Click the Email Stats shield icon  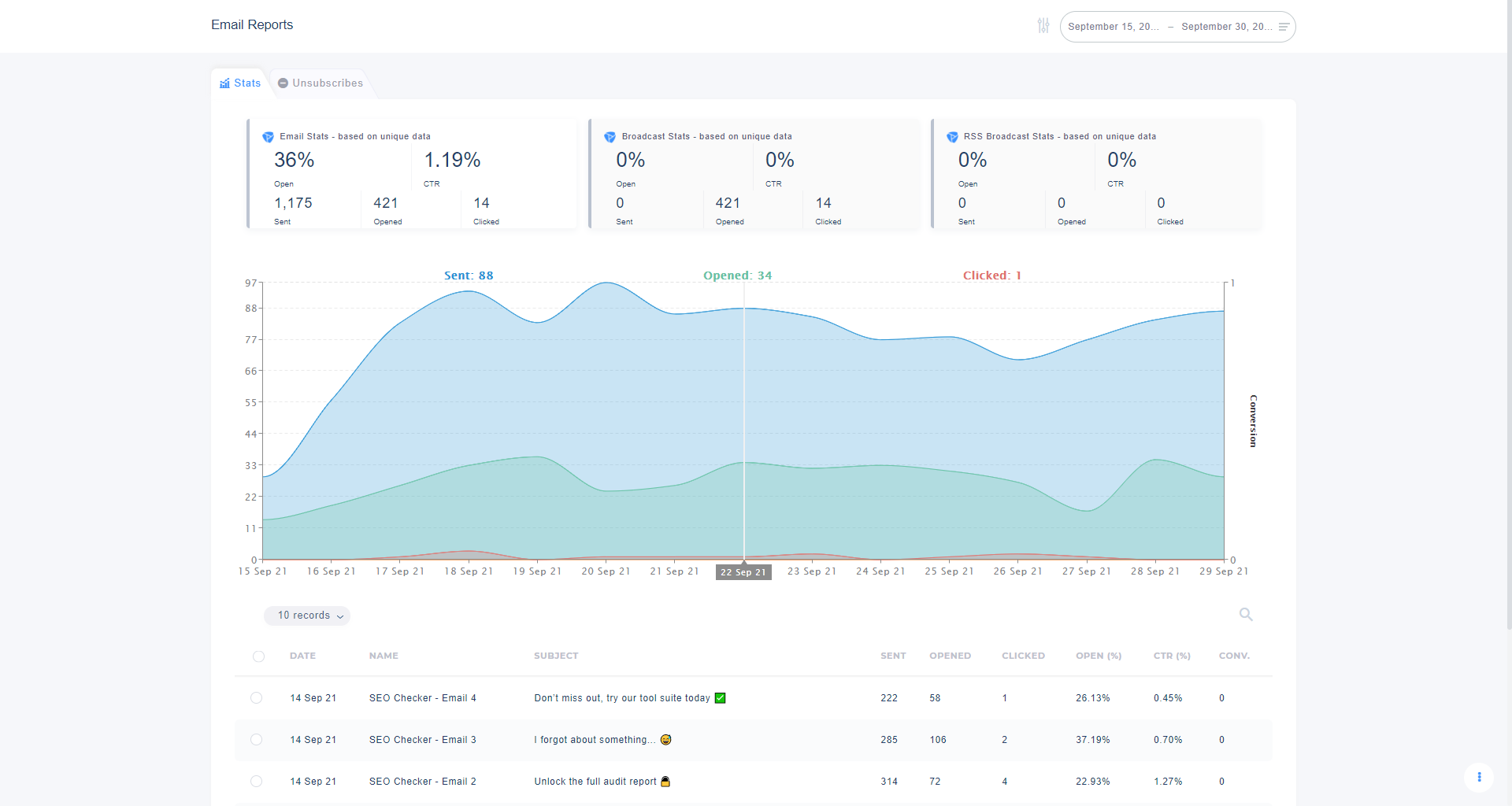[x=268, y=137]
